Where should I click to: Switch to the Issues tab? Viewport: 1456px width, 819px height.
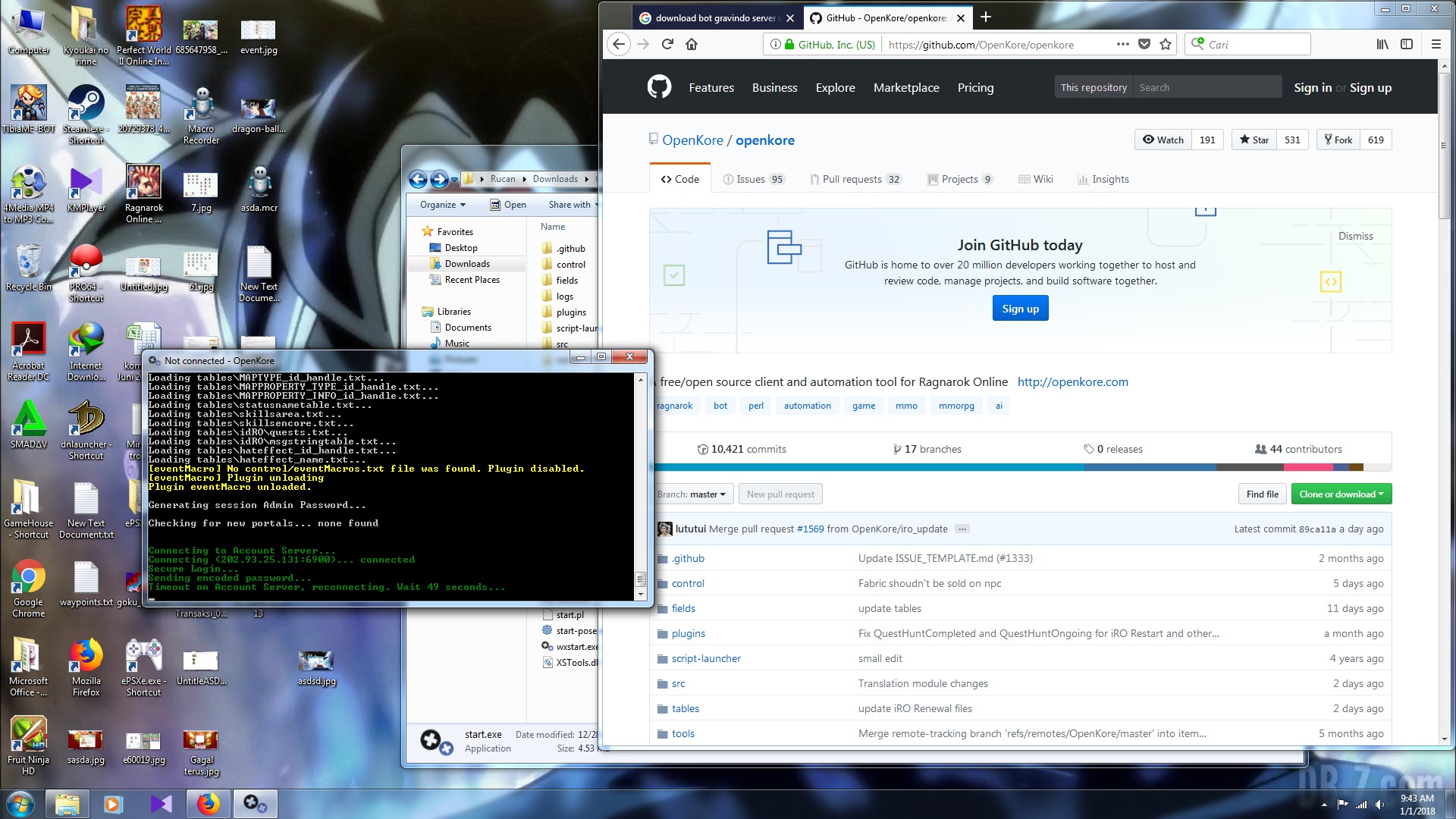754,179
